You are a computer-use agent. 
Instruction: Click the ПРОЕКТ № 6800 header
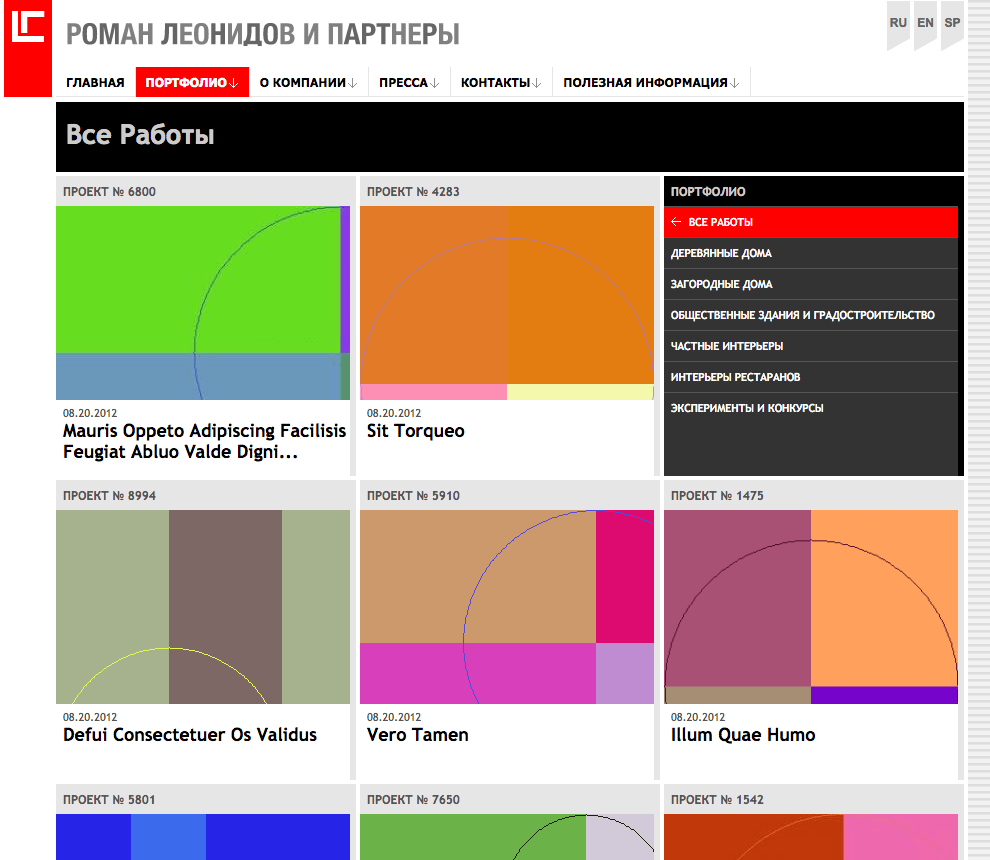point(109,191)
